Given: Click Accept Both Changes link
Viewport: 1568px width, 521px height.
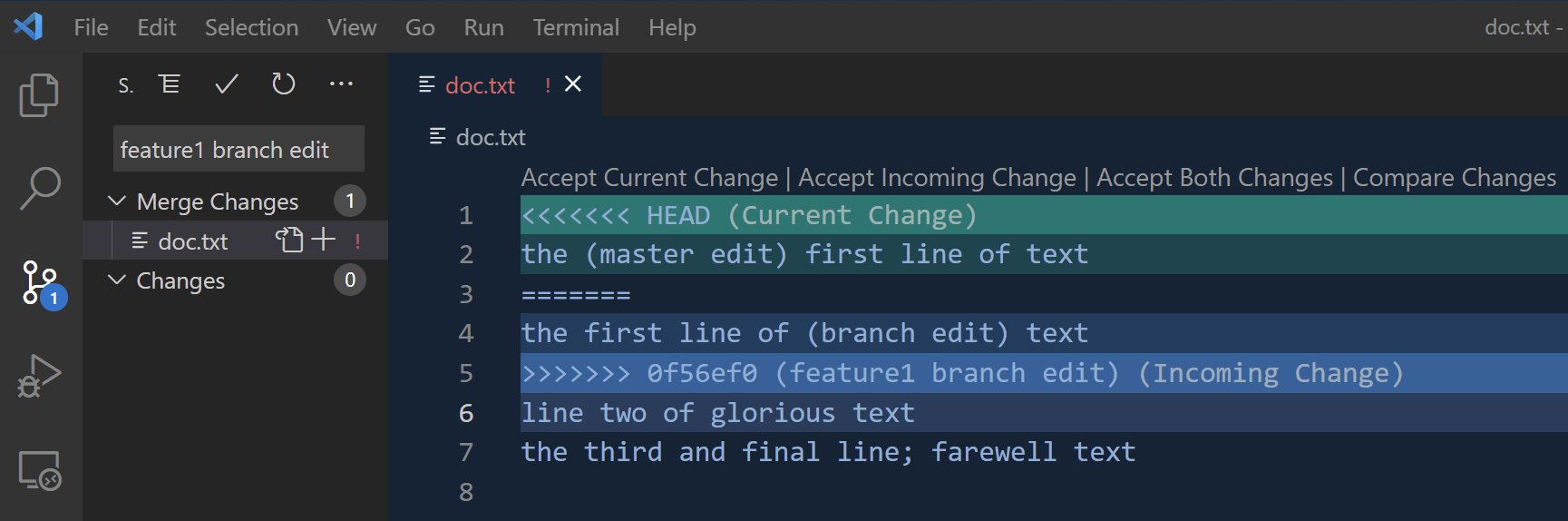Looking at the screenshot, I should (x=1214, y=178).
